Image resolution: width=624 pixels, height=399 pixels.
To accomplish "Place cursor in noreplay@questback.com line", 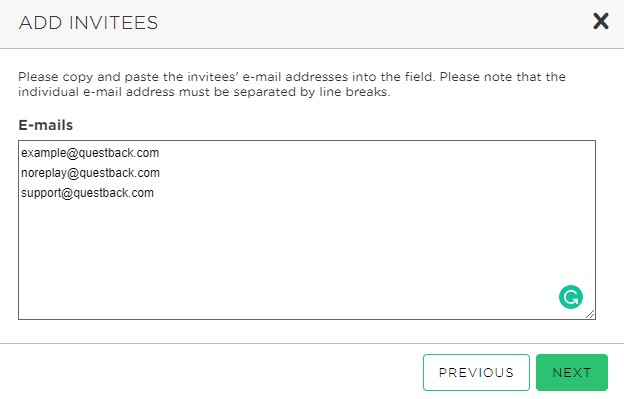I will [x=90, y=173].
